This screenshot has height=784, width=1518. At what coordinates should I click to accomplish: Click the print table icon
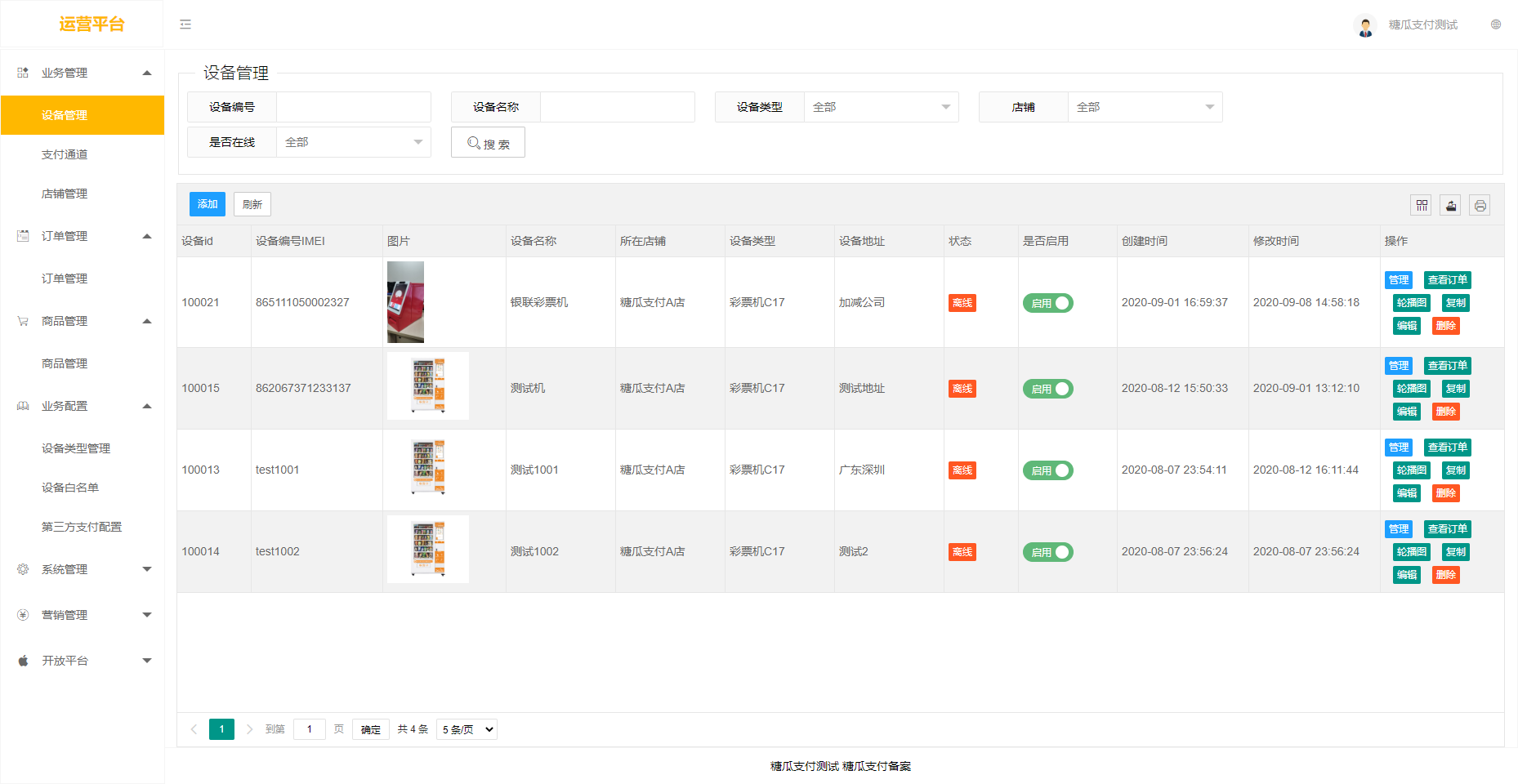coord(1480,205)
